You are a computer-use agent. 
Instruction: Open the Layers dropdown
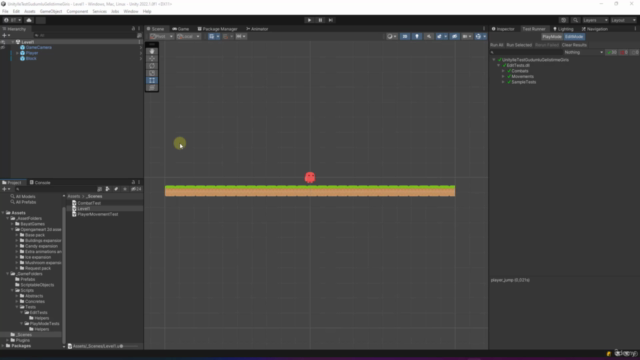[x=595, y=20]
